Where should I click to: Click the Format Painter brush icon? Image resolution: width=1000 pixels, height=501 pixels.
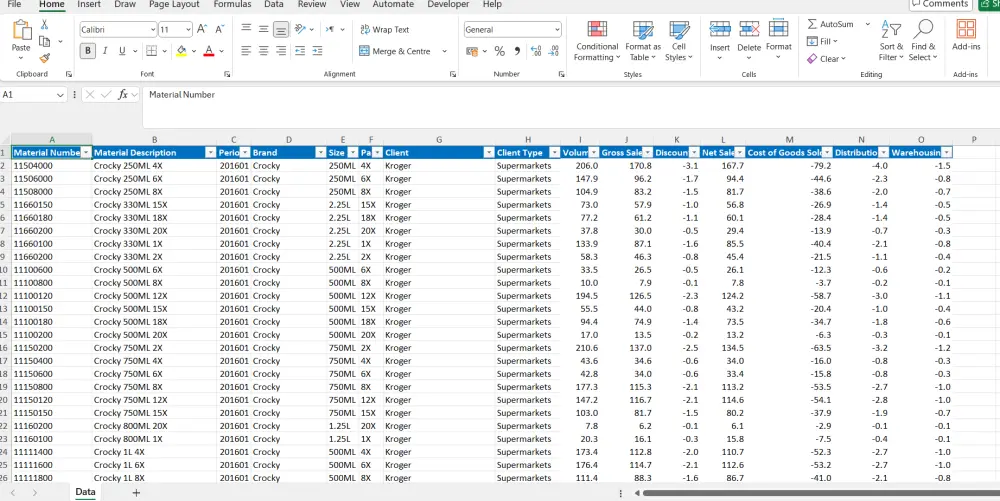44,58
